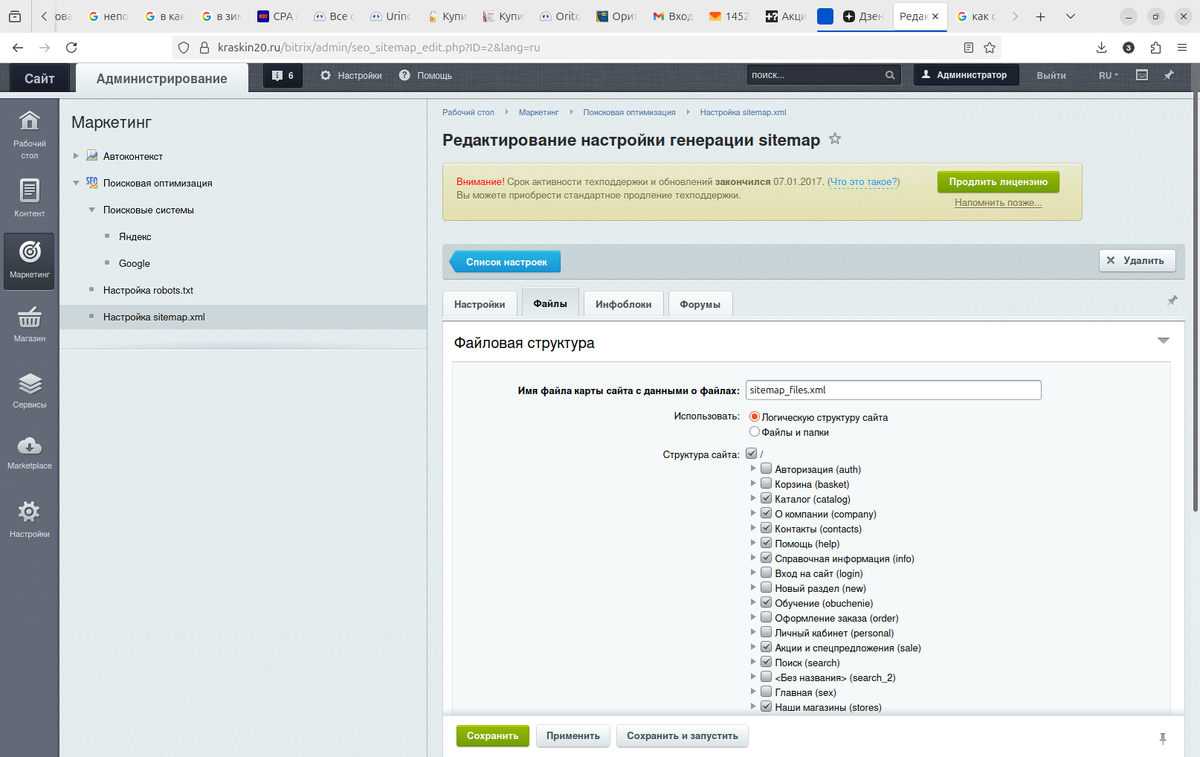Open the RU language dropdown

point(1108,75)
